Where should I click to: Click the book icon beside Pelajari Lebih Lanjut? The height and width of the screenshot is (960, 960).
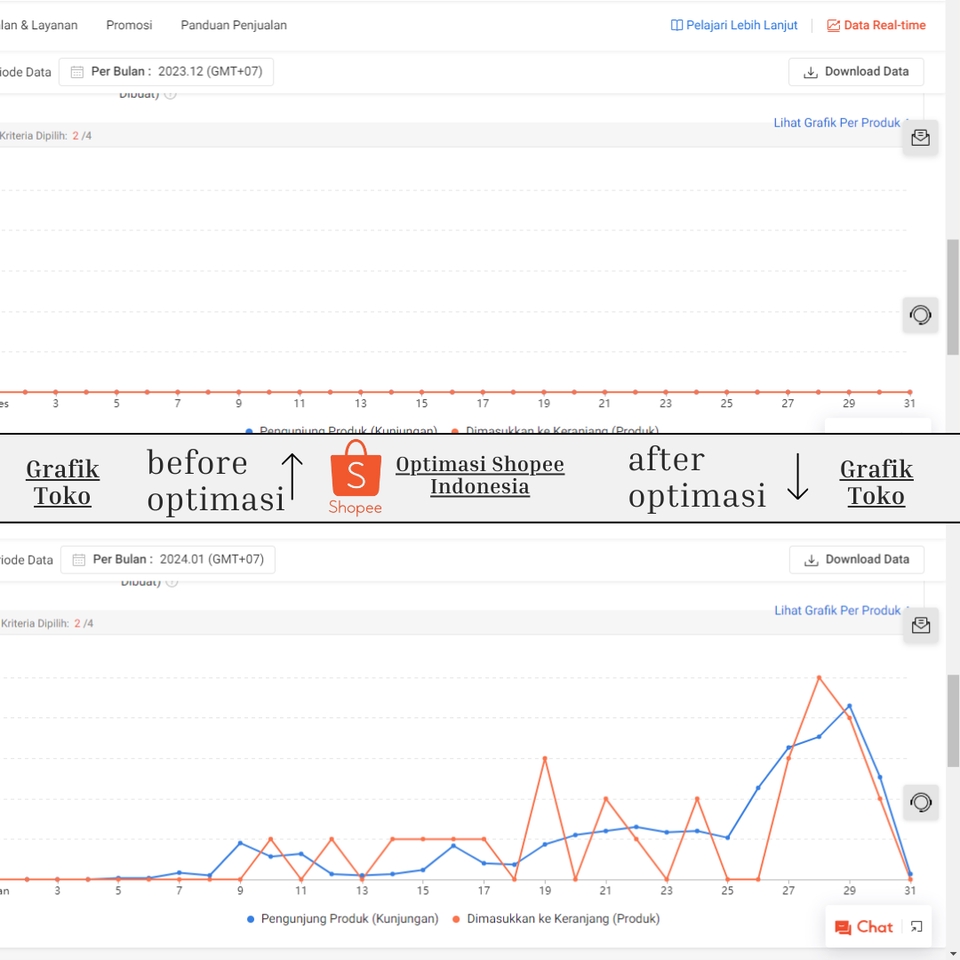click(677, 25)
